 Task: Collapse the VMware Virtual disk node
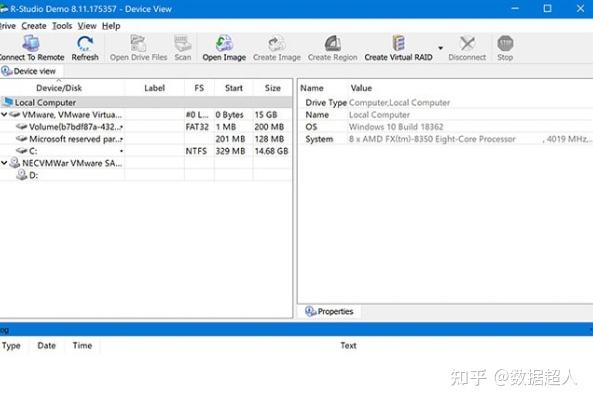[x=4, y=115]
